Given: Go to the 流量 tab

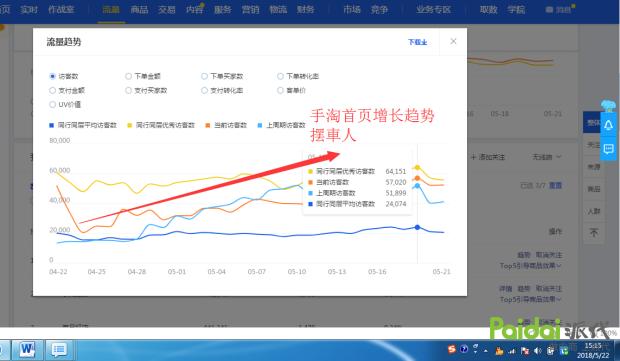Looking at the screenshot, I should pyautogui.click(x=111, y=9).
